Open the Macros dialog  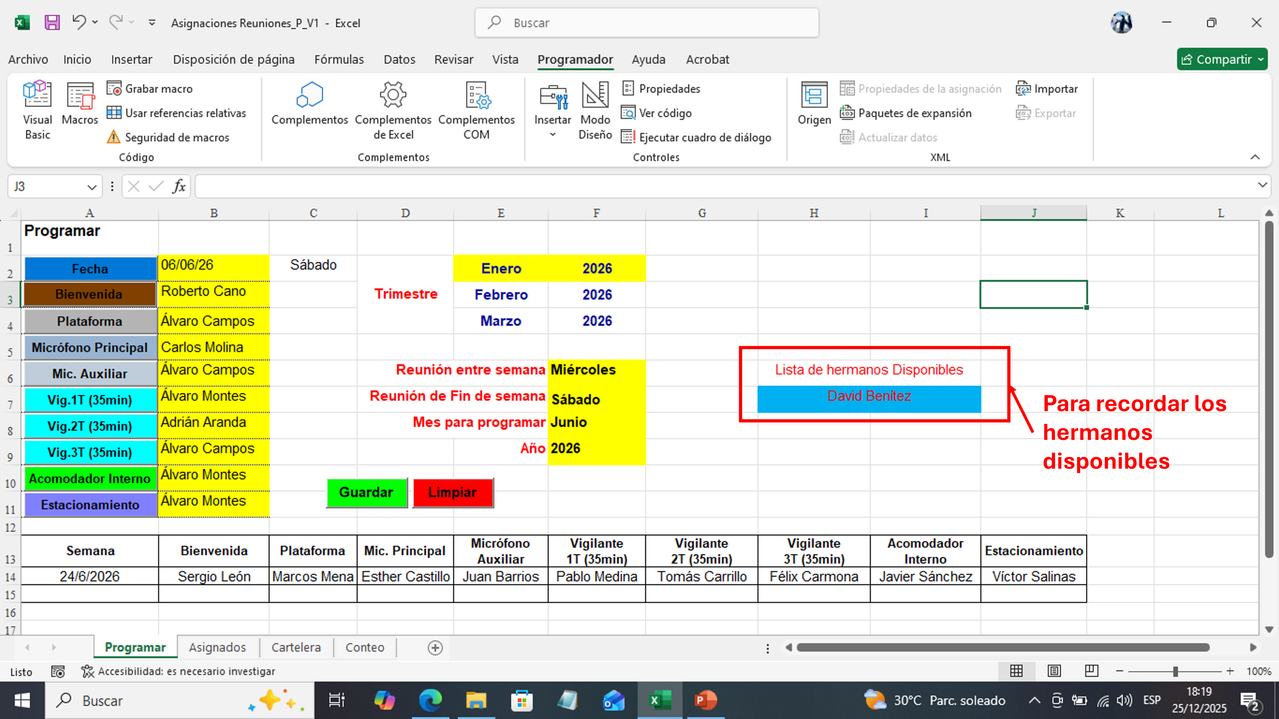coord(80,105)
